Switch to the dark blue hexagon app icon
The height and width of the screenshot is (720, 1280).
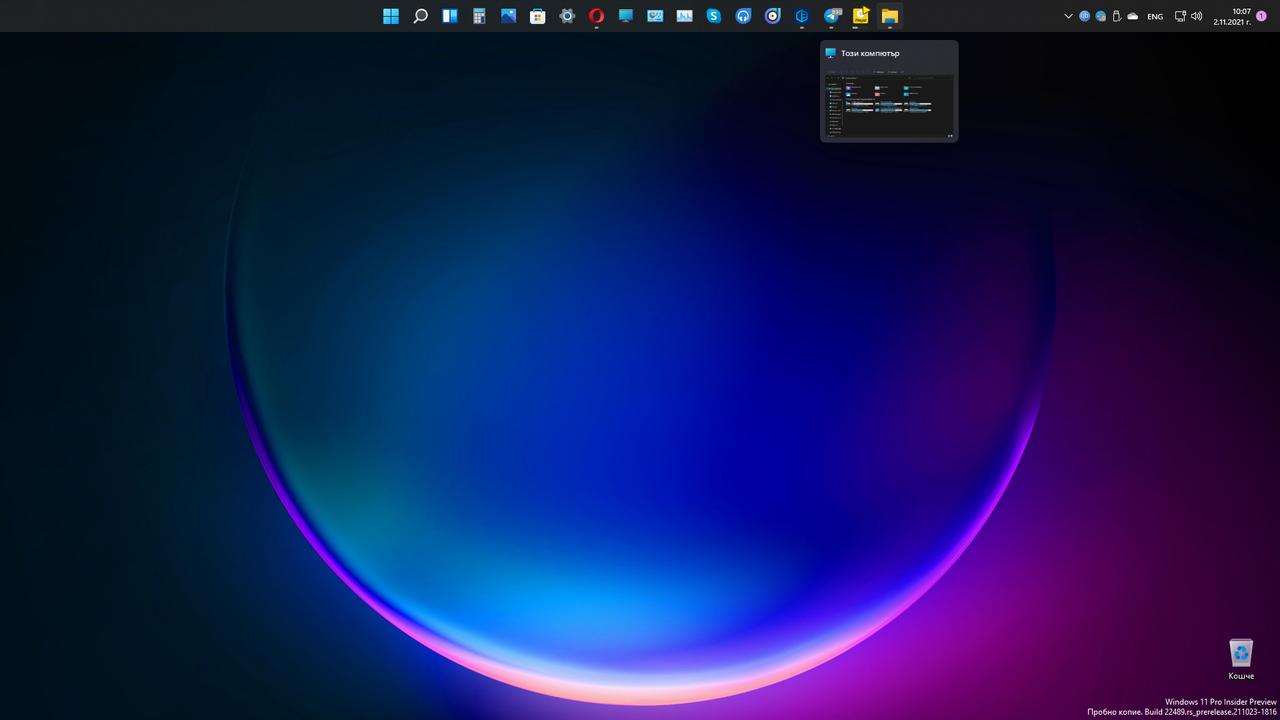tap(801, 16)
